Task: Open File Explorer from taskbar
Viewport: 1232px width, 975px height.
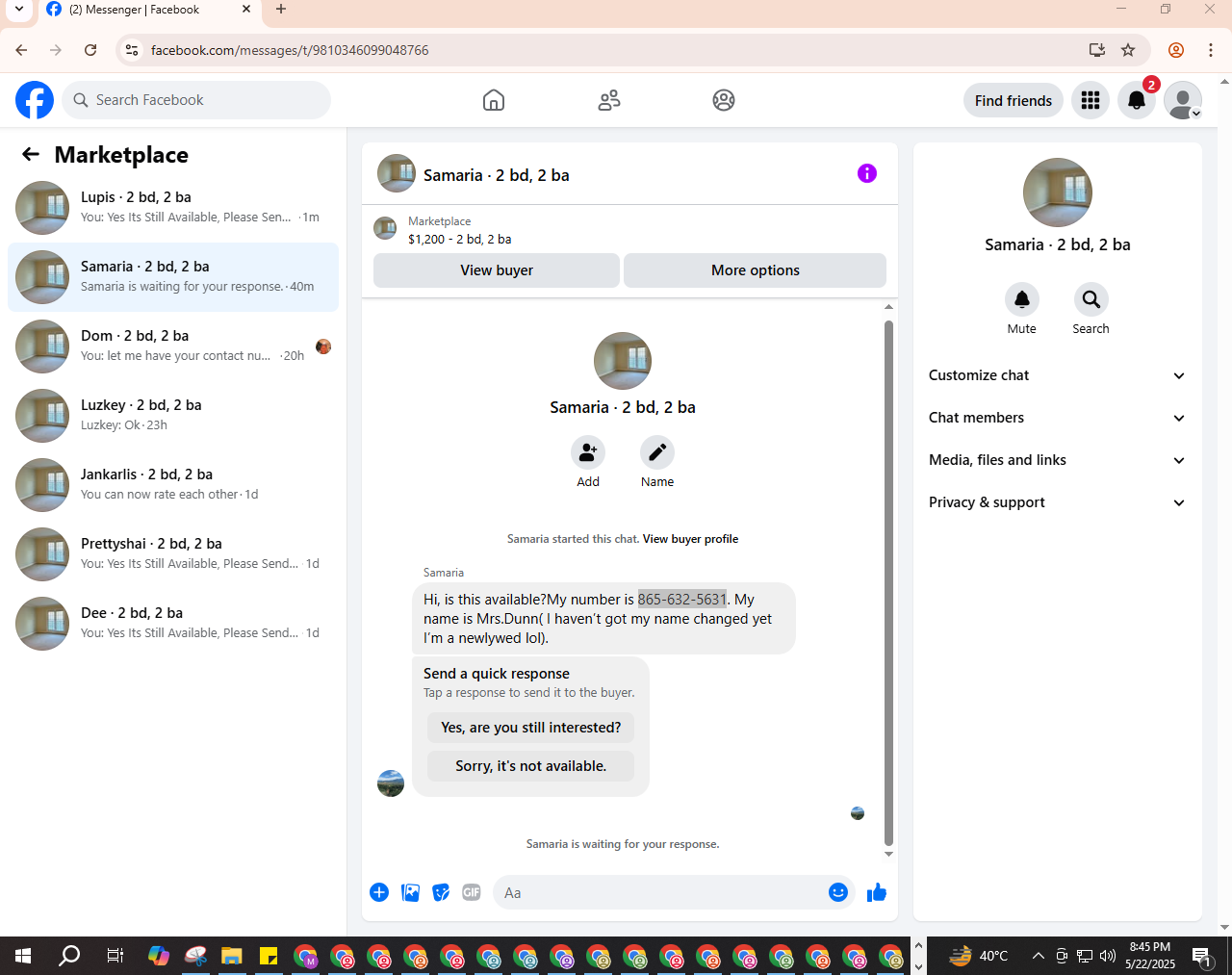Action: (231, 956)
